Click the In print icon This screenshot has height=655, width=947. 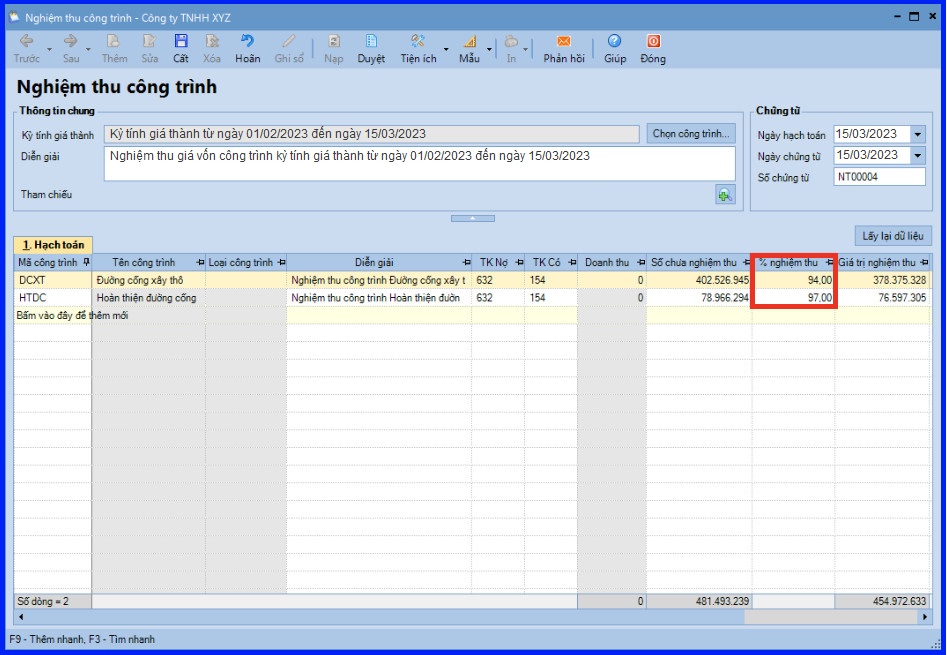(511, 41)
